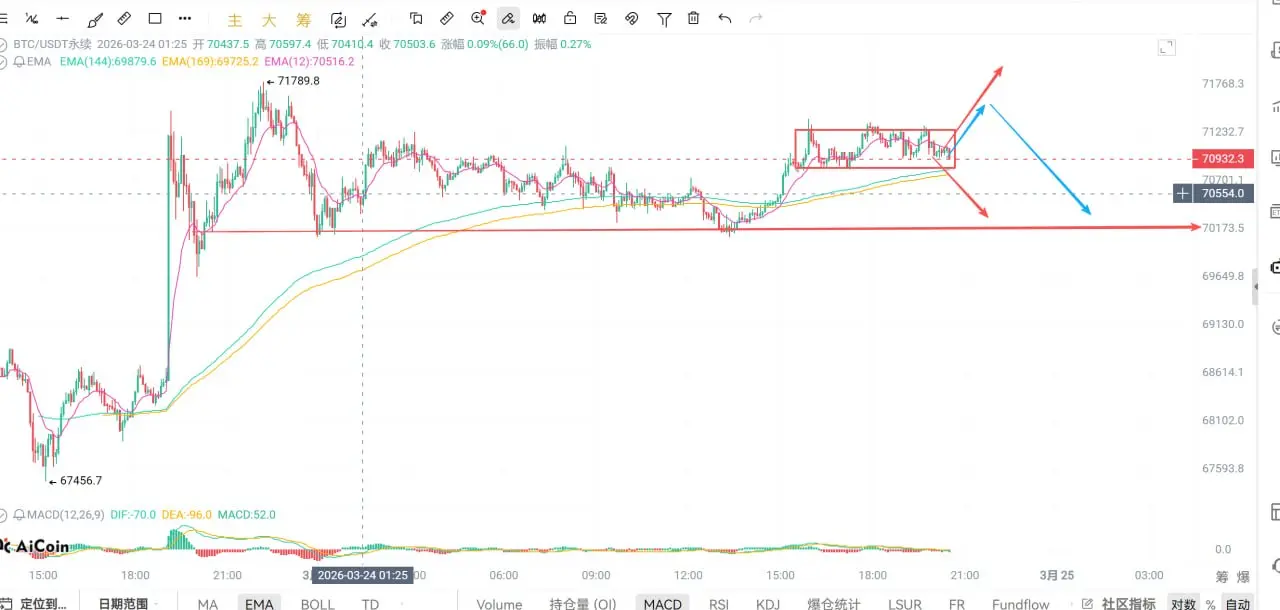Viewport: 1280px width, 610px height.
Task: Switch to FR indicator tab
Action: (957, 604)
